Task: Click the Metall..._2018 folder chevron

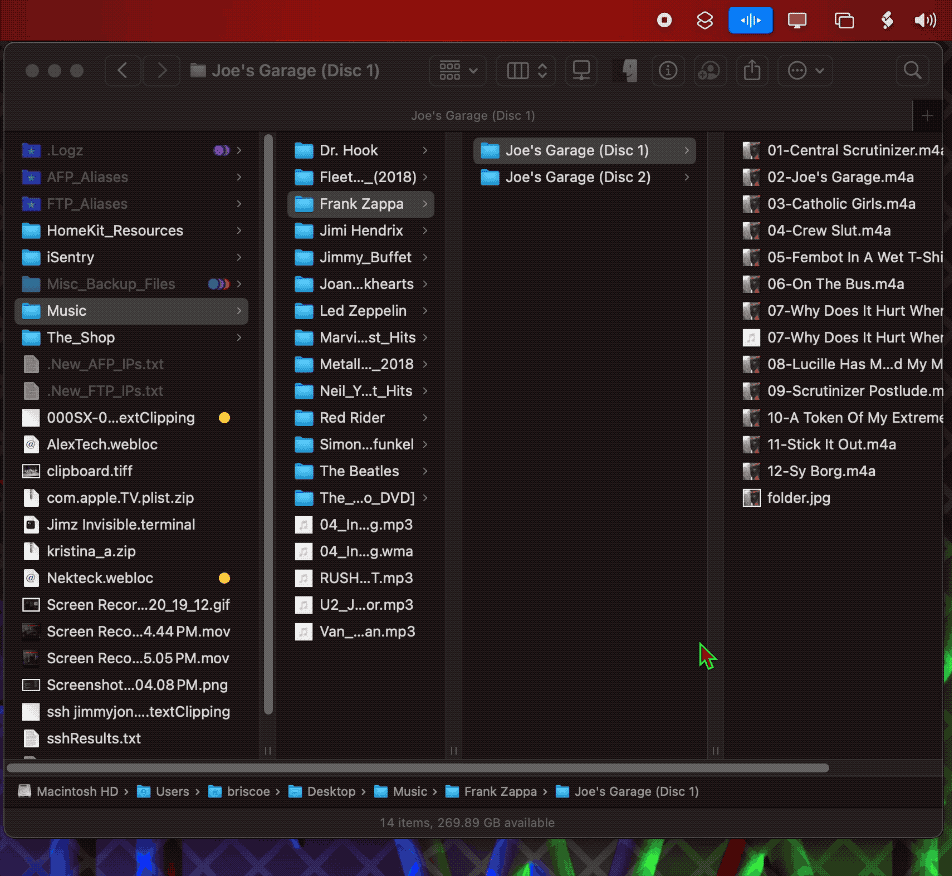Action: pos(424,364)
